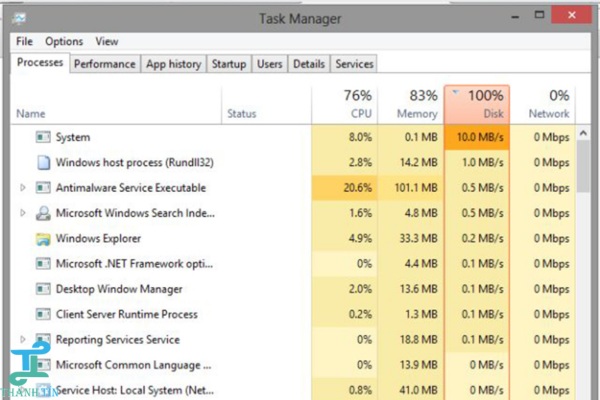Screen dimensions: 600x400
Task: Click the 14.2 MB memory value
Action: 419,162
